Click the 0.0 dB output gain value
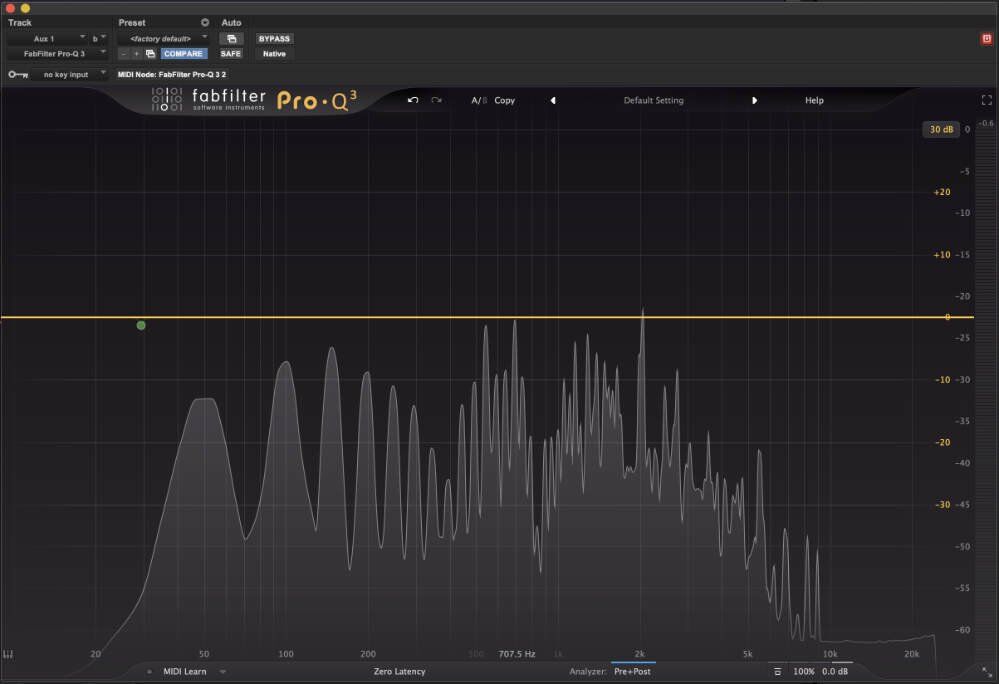This screenshot has height=684, width=999. (835, 671)
